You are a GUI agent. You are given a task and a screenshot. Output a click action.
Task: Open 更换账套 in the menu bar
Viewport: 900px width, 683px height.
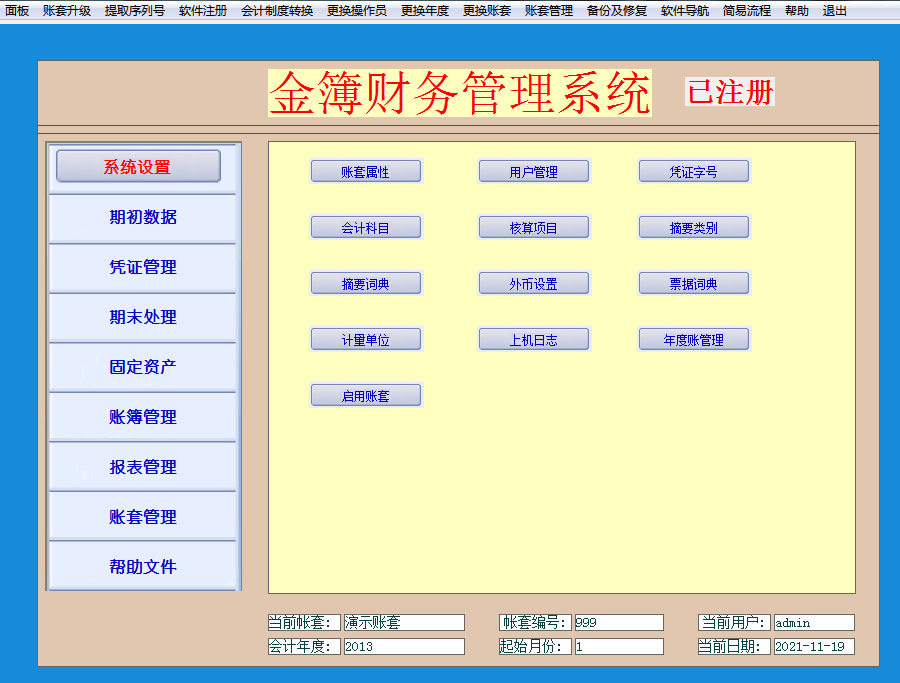click(487, 10)
